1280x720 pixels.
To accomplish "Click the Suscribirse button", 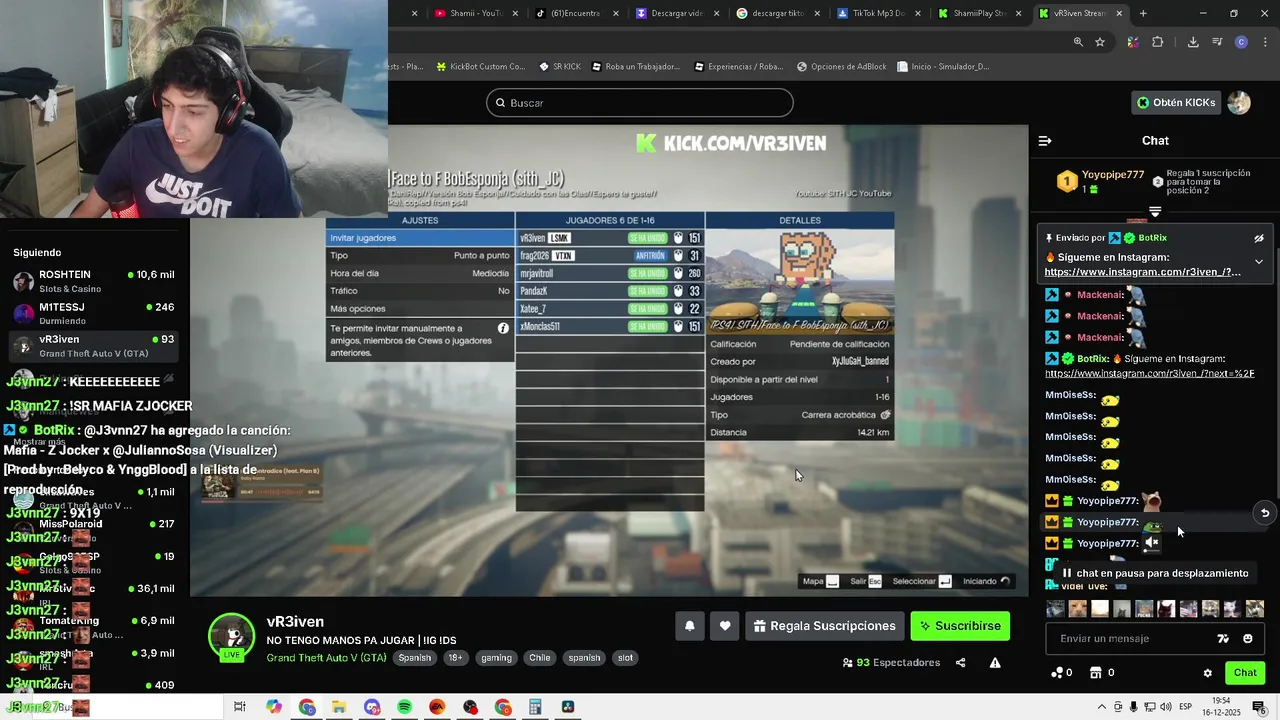I will (x=960, y=626).
